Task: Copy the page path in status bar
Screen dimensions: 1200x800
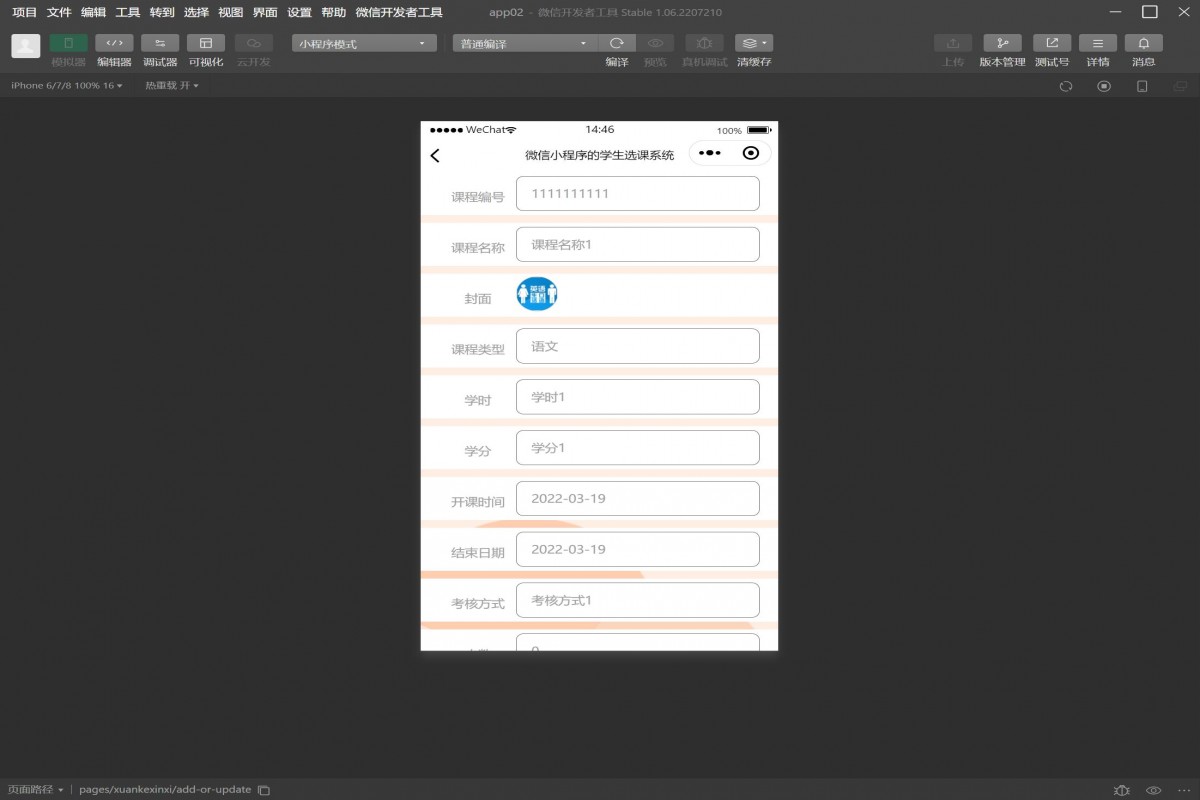Action: [264, 790]
